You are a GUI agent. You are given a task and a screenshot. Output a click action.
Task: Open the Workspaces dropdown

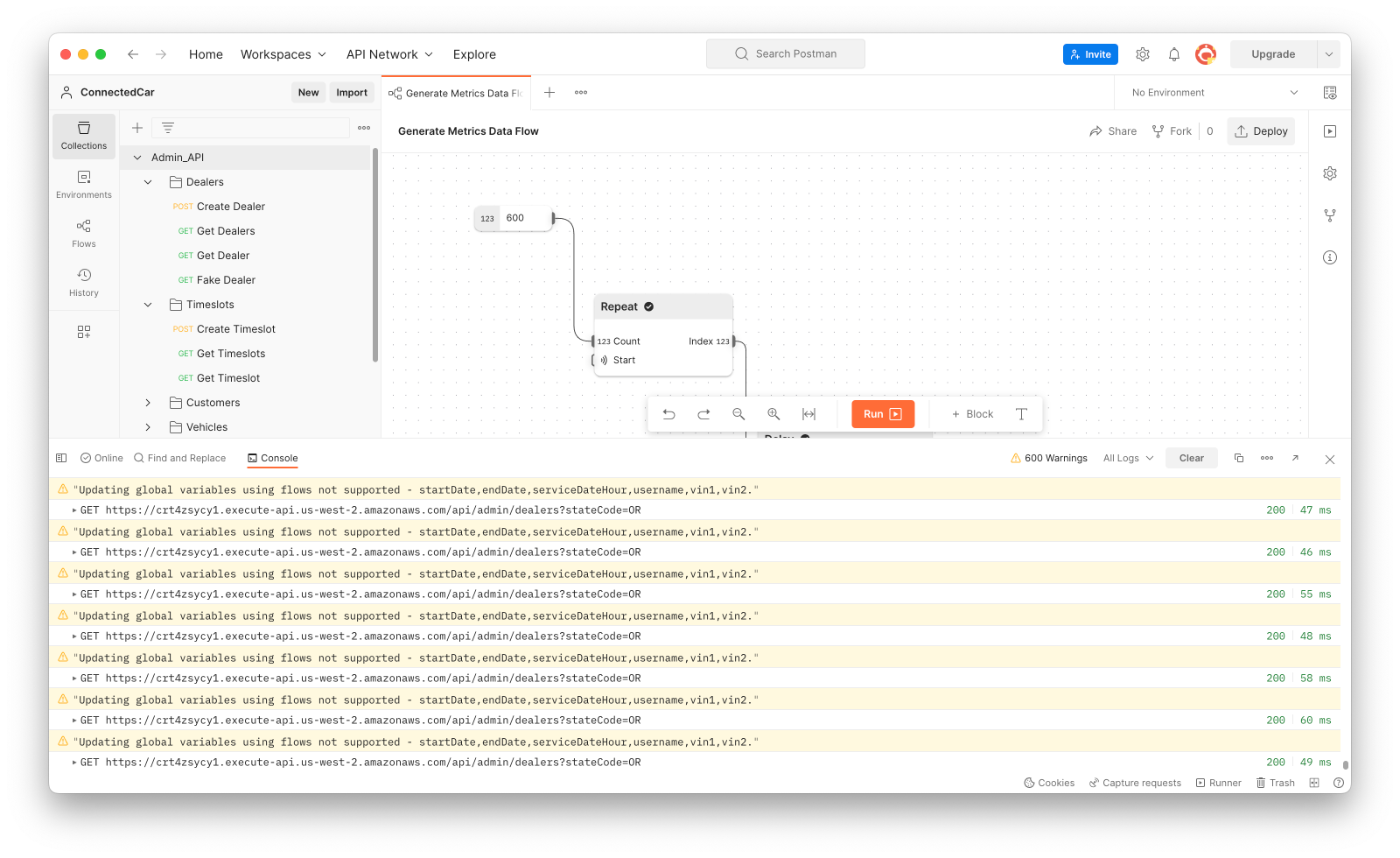283,54
